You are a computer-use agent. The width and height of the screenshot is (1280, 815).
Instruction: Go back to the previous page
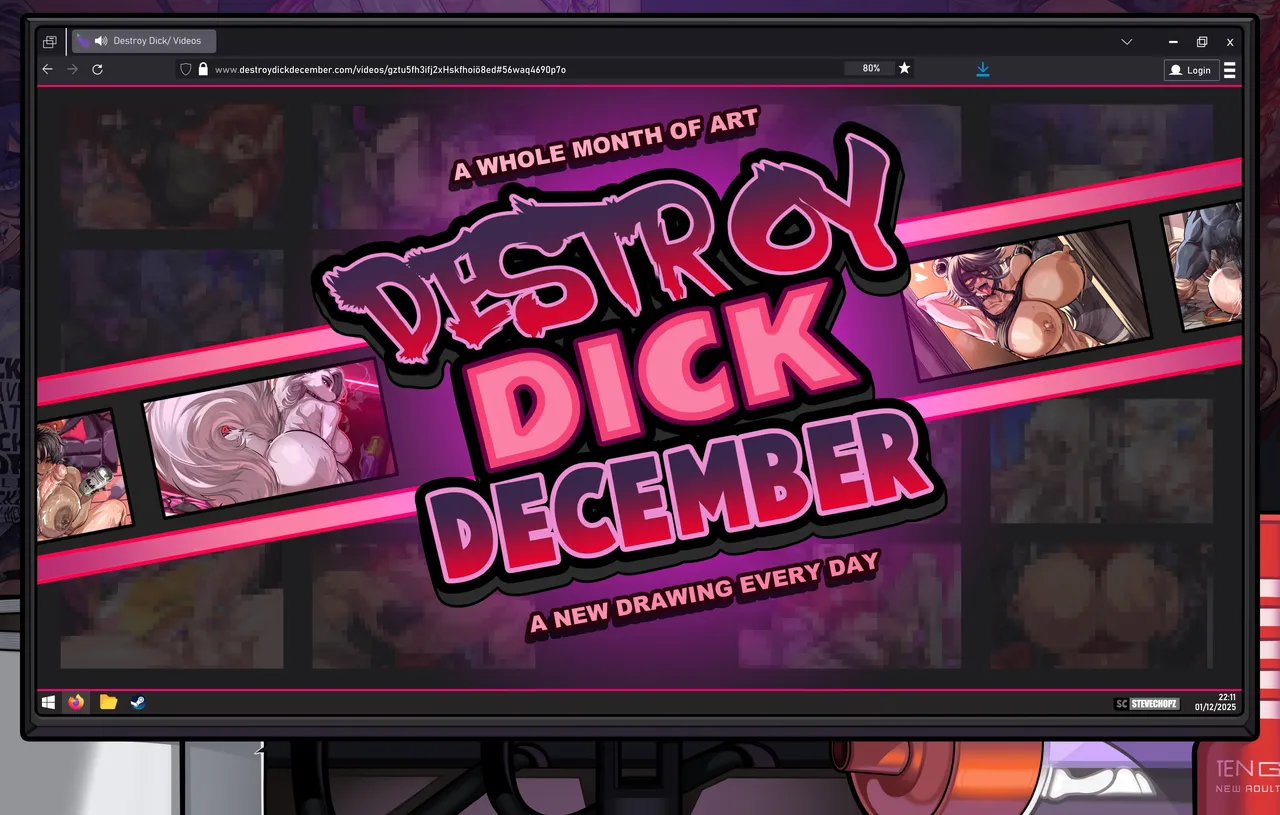(47, 69)
